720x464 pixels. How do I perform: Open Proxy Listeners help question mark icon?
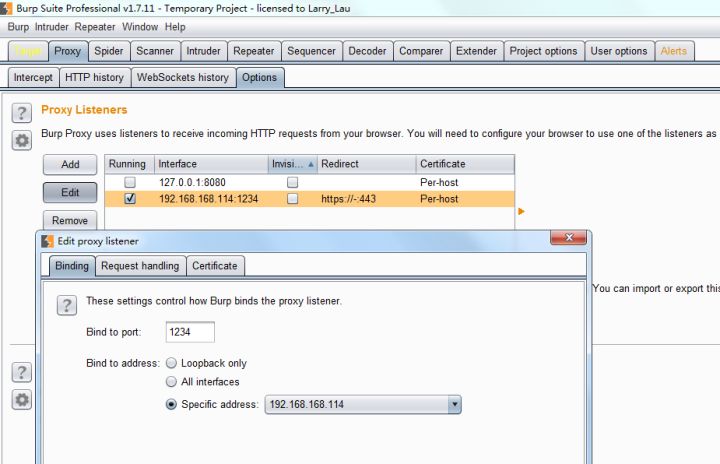(x=22, y=113)
